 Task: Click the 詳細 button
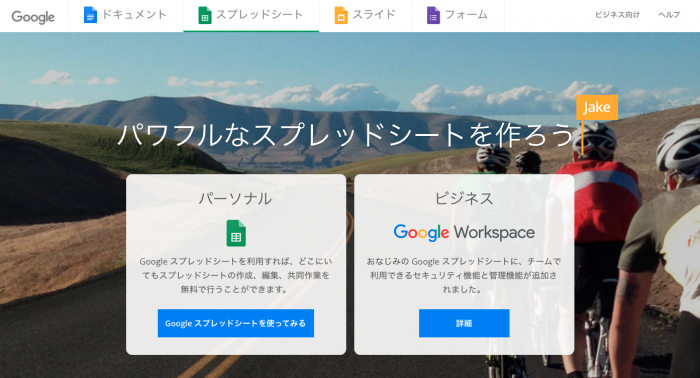click(x=464, y=323)
